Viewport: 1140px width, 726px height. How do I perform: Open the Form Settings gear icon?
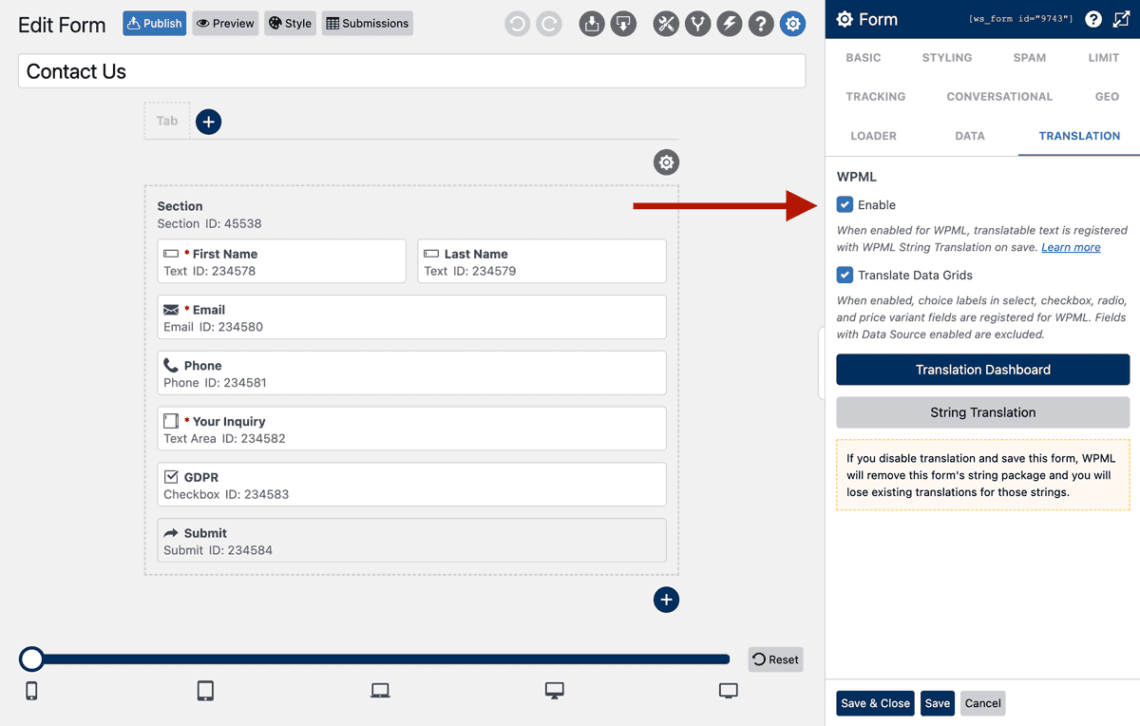[x=792, y=24]
